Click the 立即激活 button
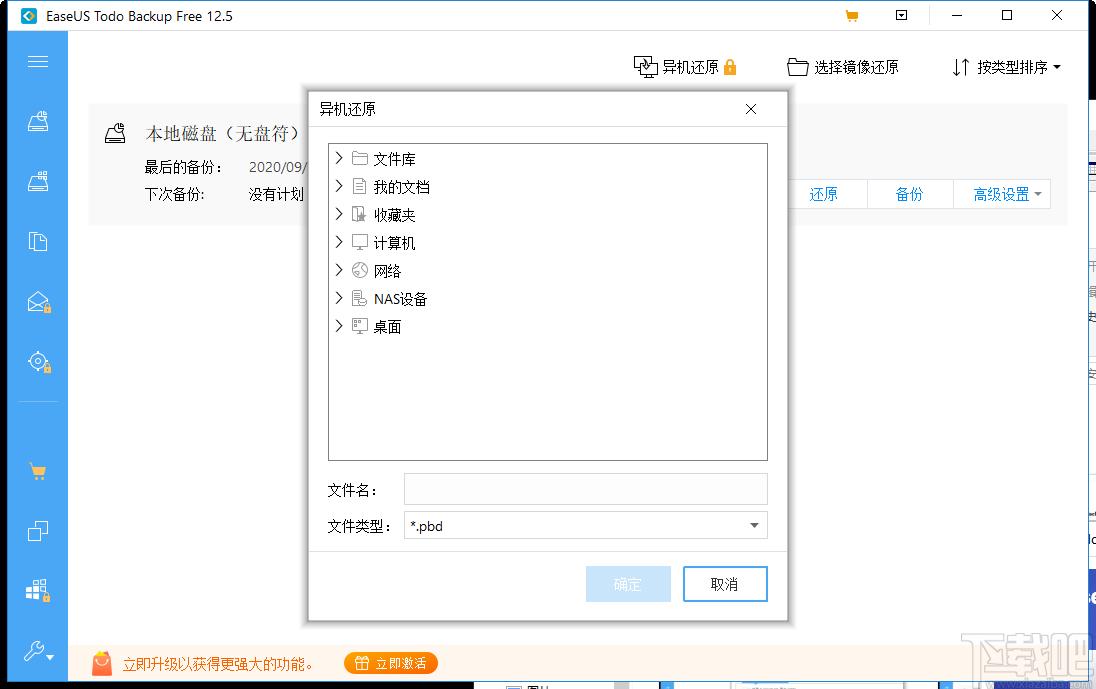This screenshot has height=689, width=1096. click(391, 663)
